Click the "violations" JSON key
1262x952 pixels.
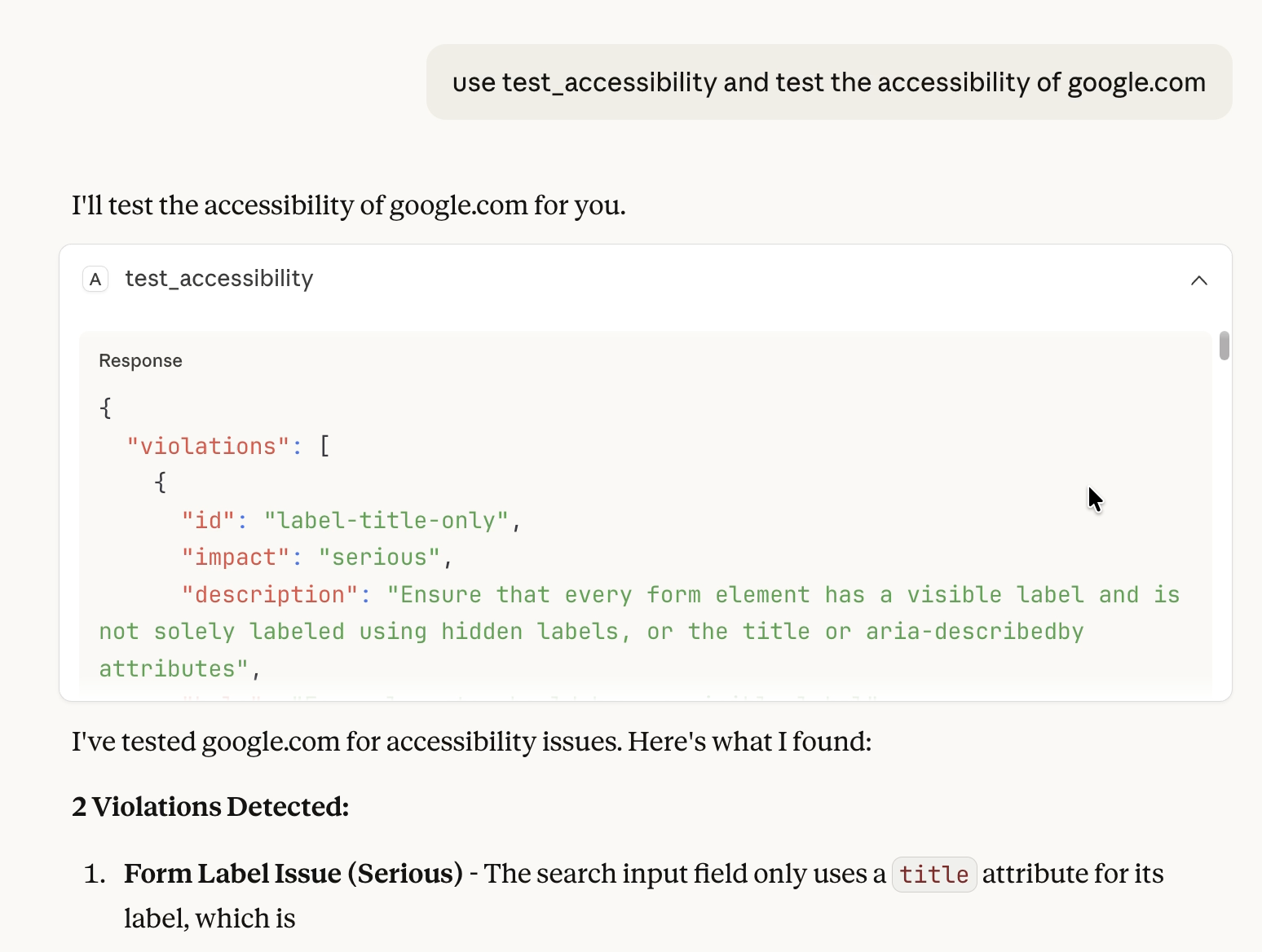pos(209,446)
